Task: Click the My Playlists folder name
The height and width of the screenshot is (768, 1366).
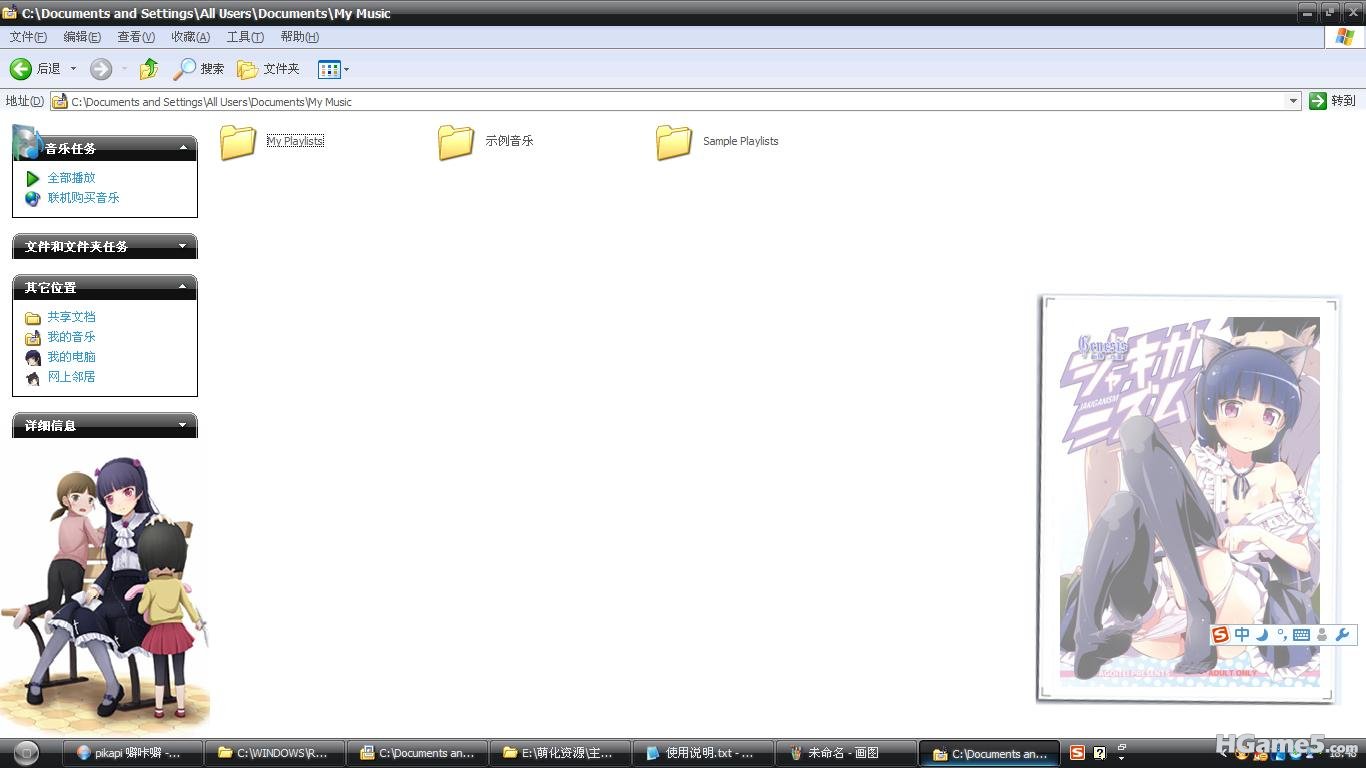Action: tap(295, 141)
